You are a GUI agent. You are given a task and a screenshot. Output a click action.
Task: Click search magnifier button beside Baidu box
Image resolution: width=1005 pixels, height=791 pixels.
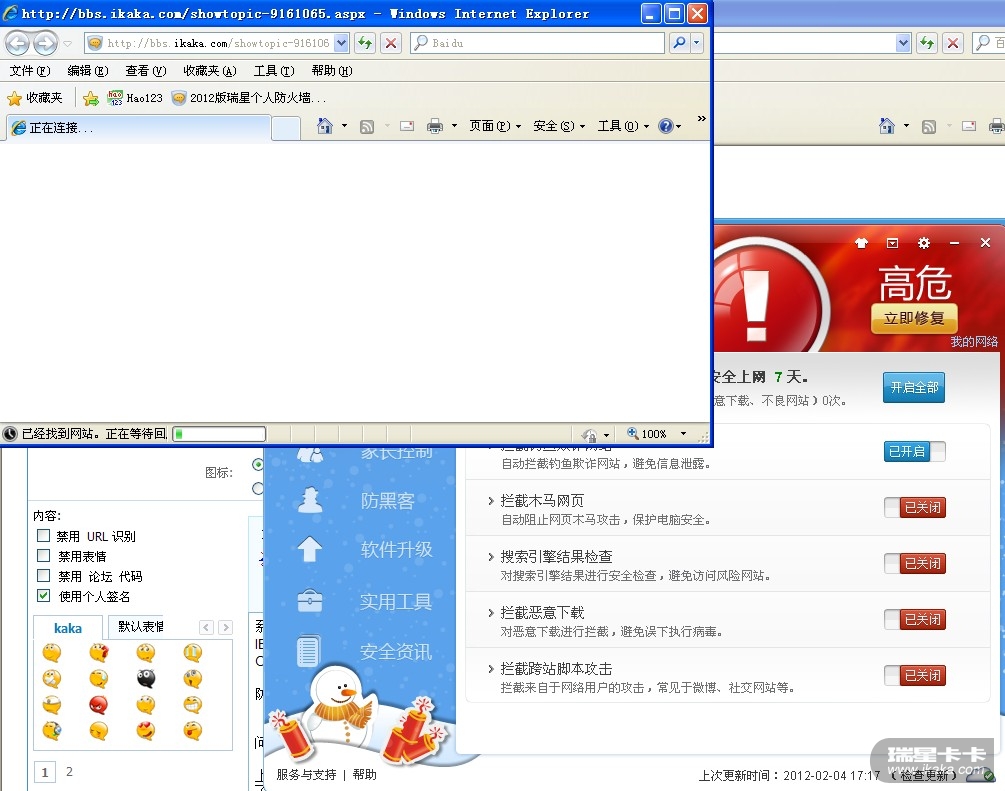pyautogui.click(x=679, y=44)
